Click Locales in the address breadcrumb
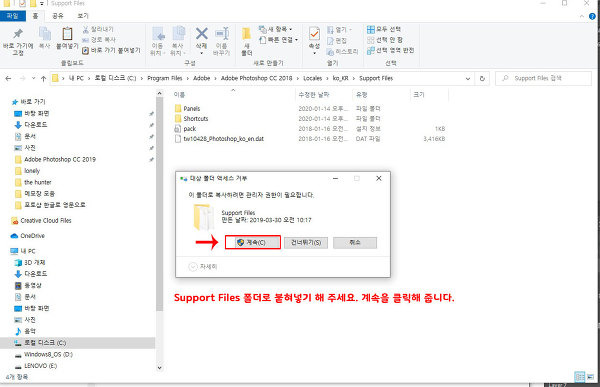Viewport: 600px width, 387px height. tap(312, 78)
